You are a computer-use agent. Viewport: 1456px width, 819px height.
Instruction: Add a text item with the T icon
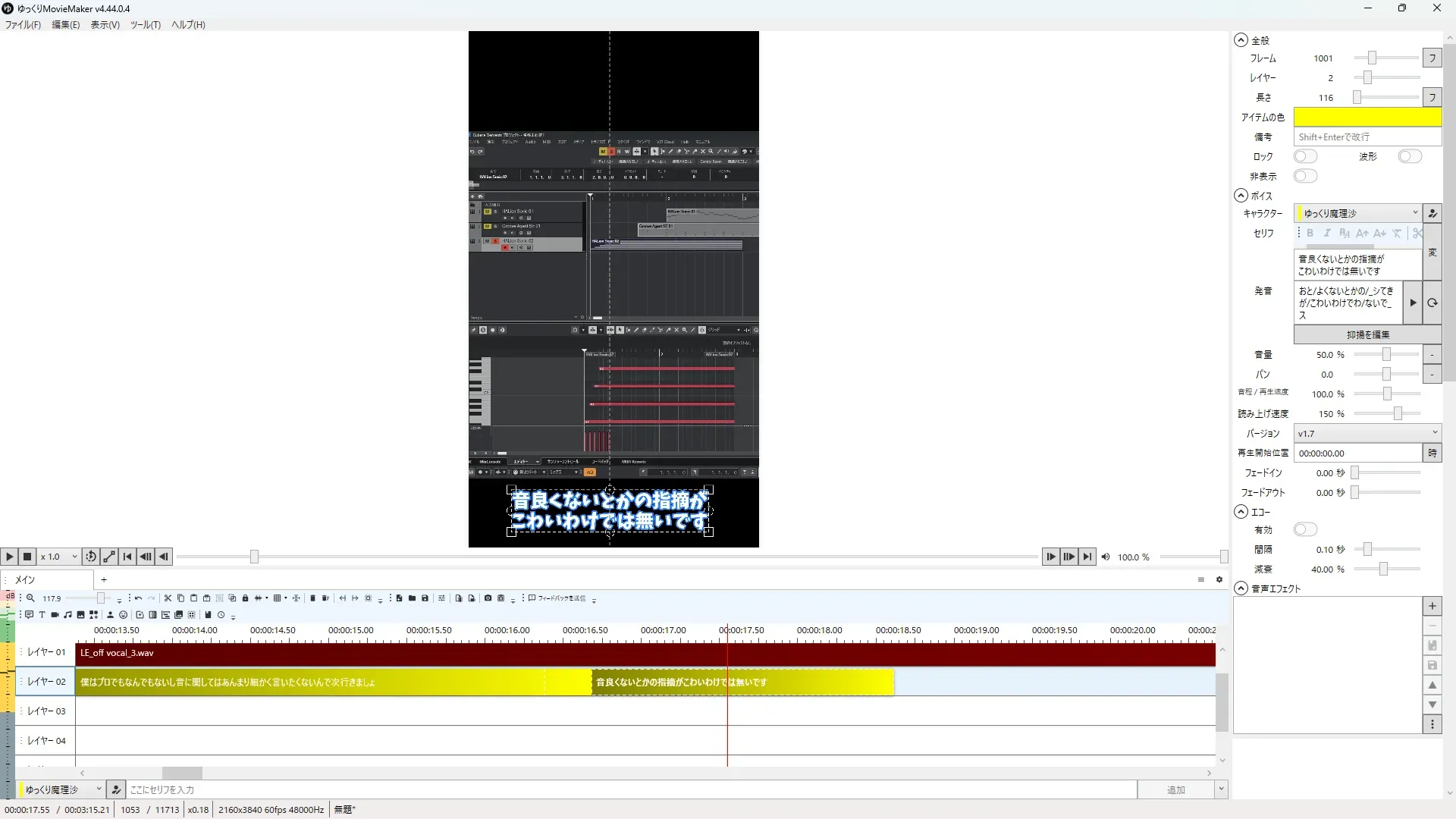[x=42, y=615]
